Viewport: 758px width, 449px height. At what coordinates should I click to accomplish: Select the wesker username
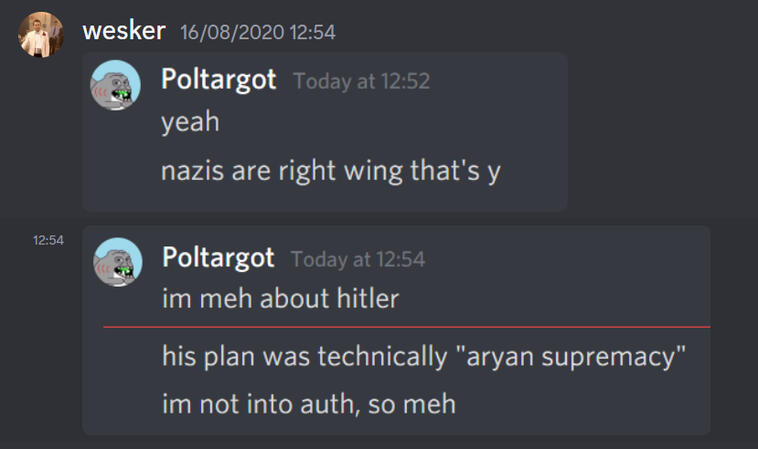(124, 31)
